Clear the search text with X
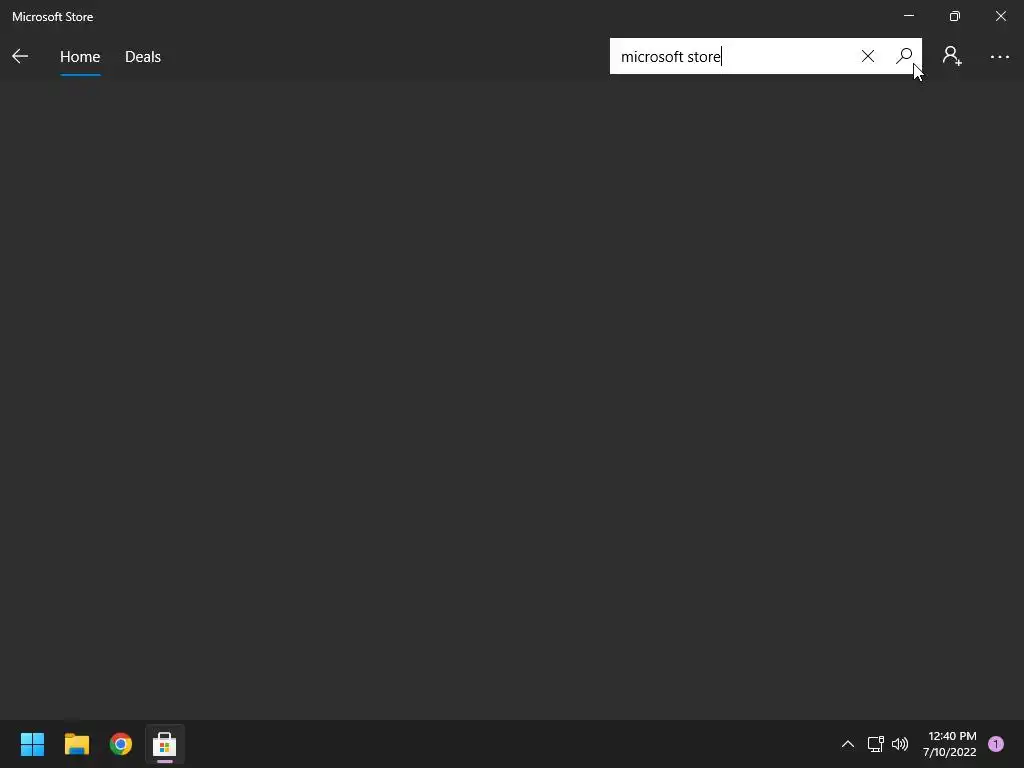The width and height of the screenshot is (1024, 768). pyautogui.click(x=867, y=56)
